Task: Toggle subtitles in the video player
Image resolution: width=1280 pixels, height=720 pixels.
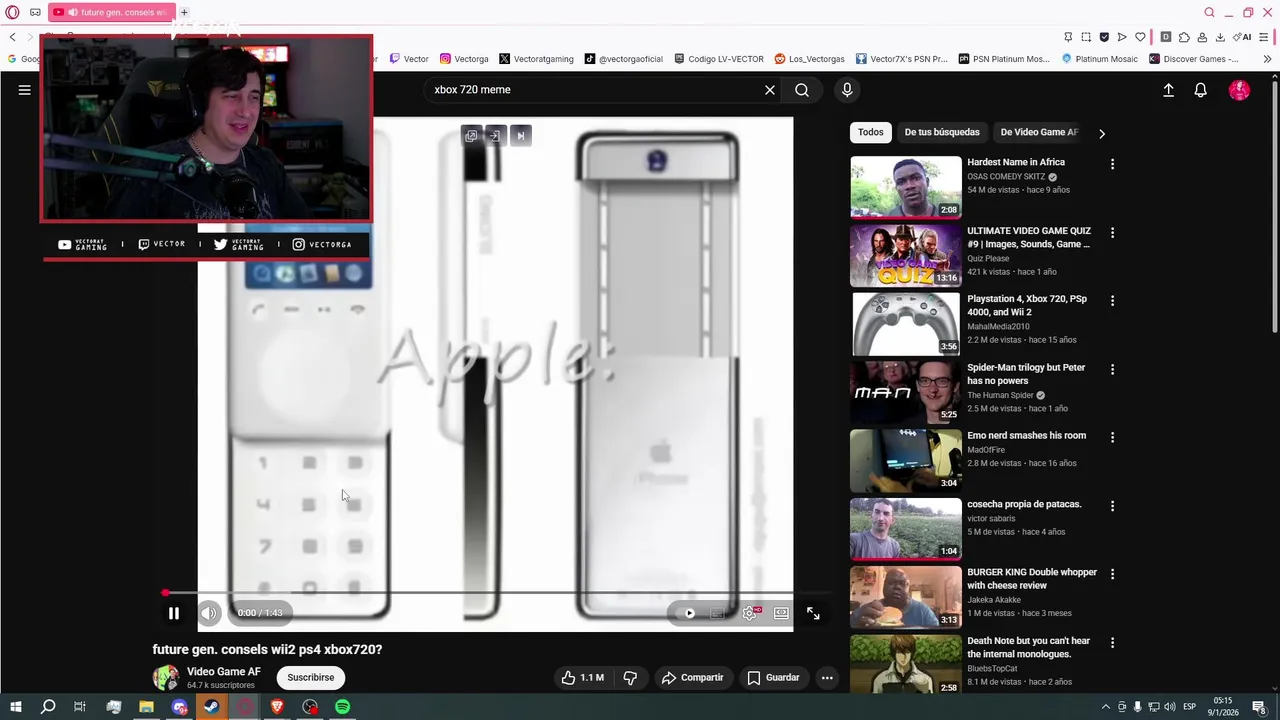Action: point(718,613)
